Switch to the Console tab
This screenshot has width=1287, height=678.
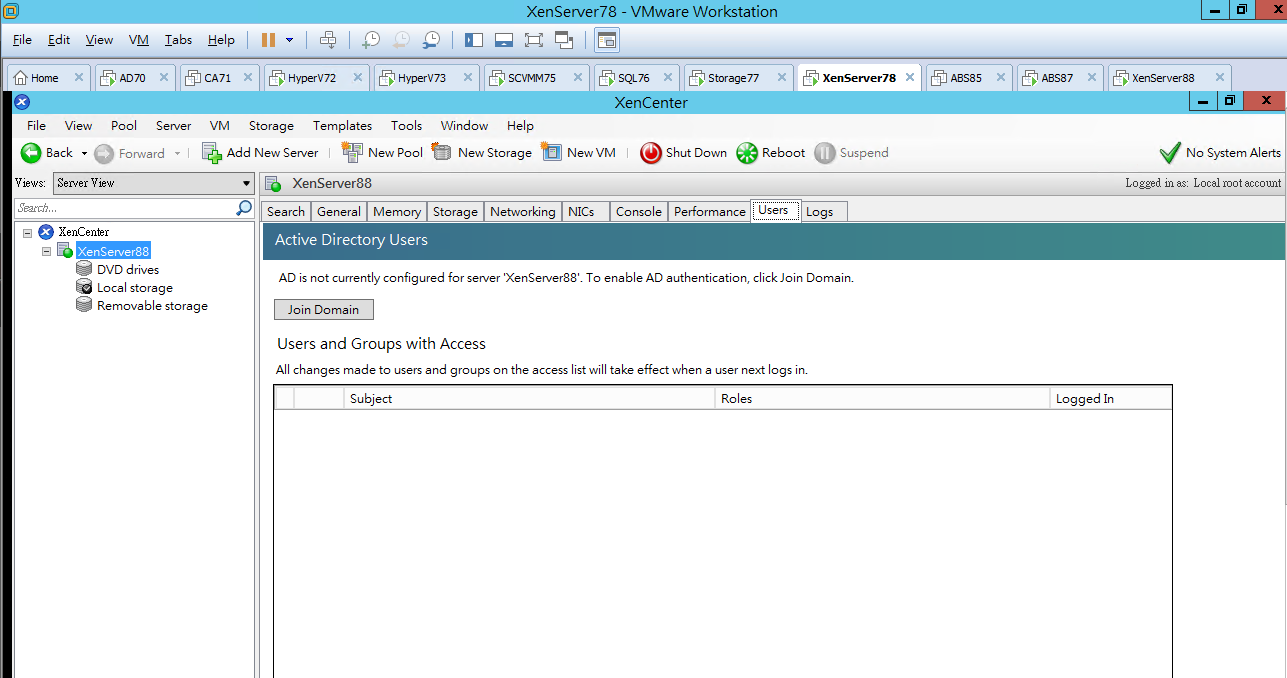pos(638,212)
